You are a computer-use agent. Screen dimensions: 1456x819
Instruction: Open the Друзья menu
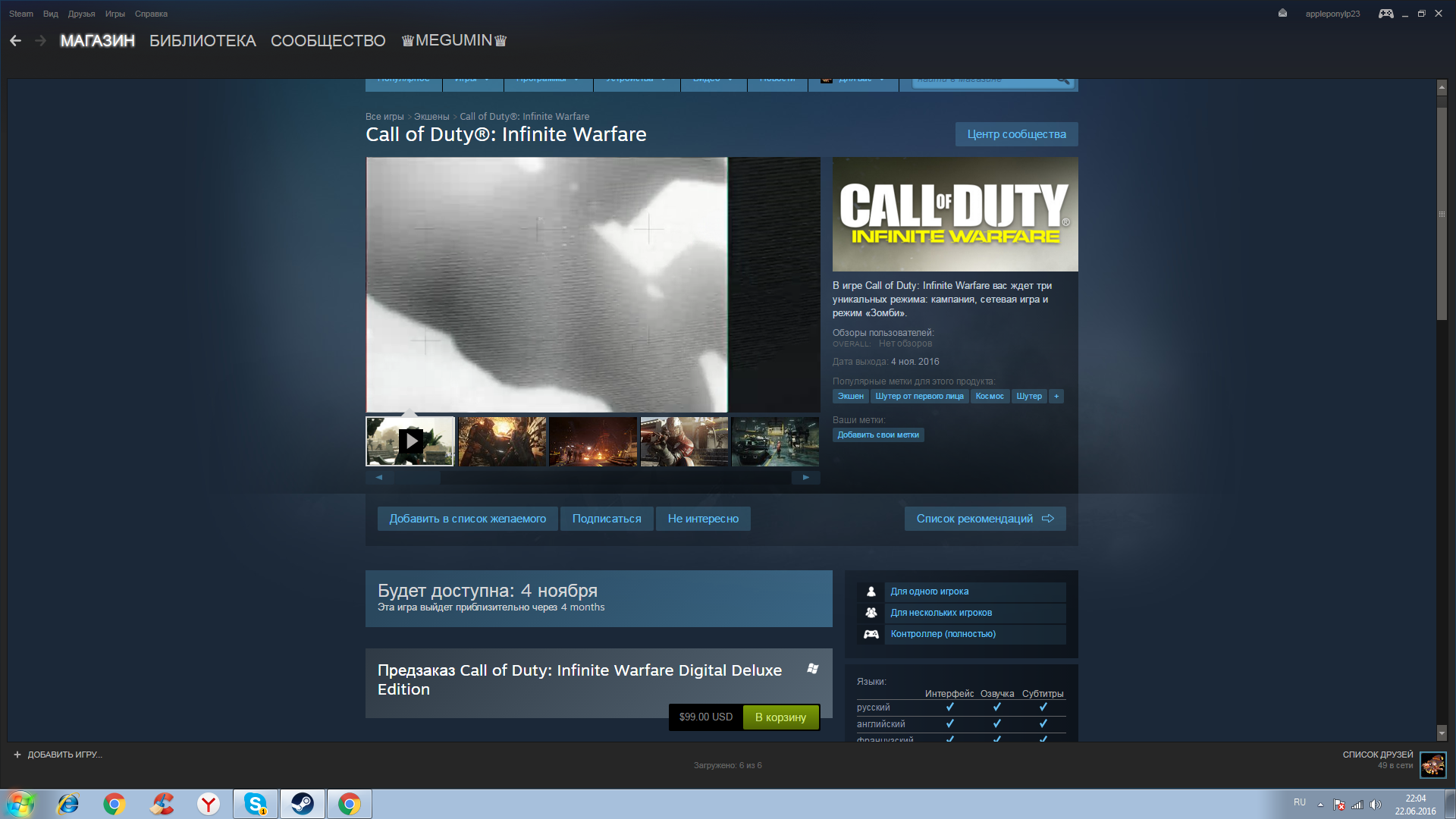81,14
